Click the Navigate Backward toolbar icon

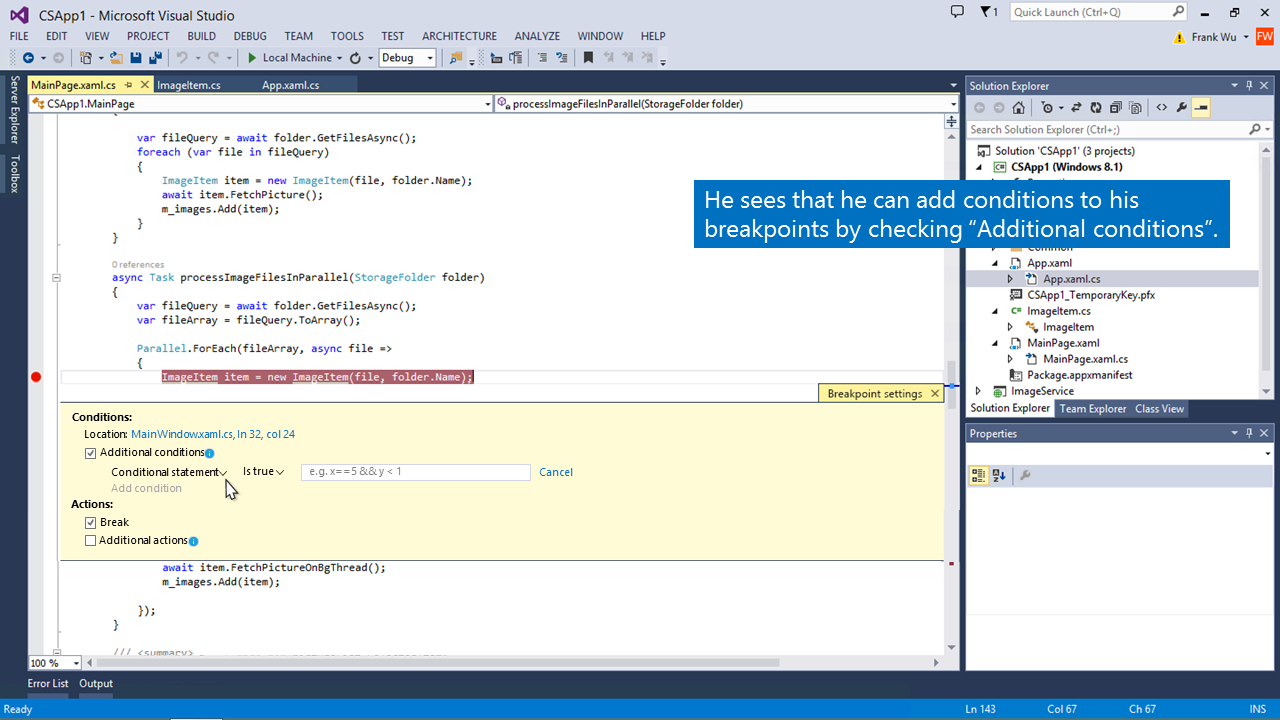click(28, 58)
